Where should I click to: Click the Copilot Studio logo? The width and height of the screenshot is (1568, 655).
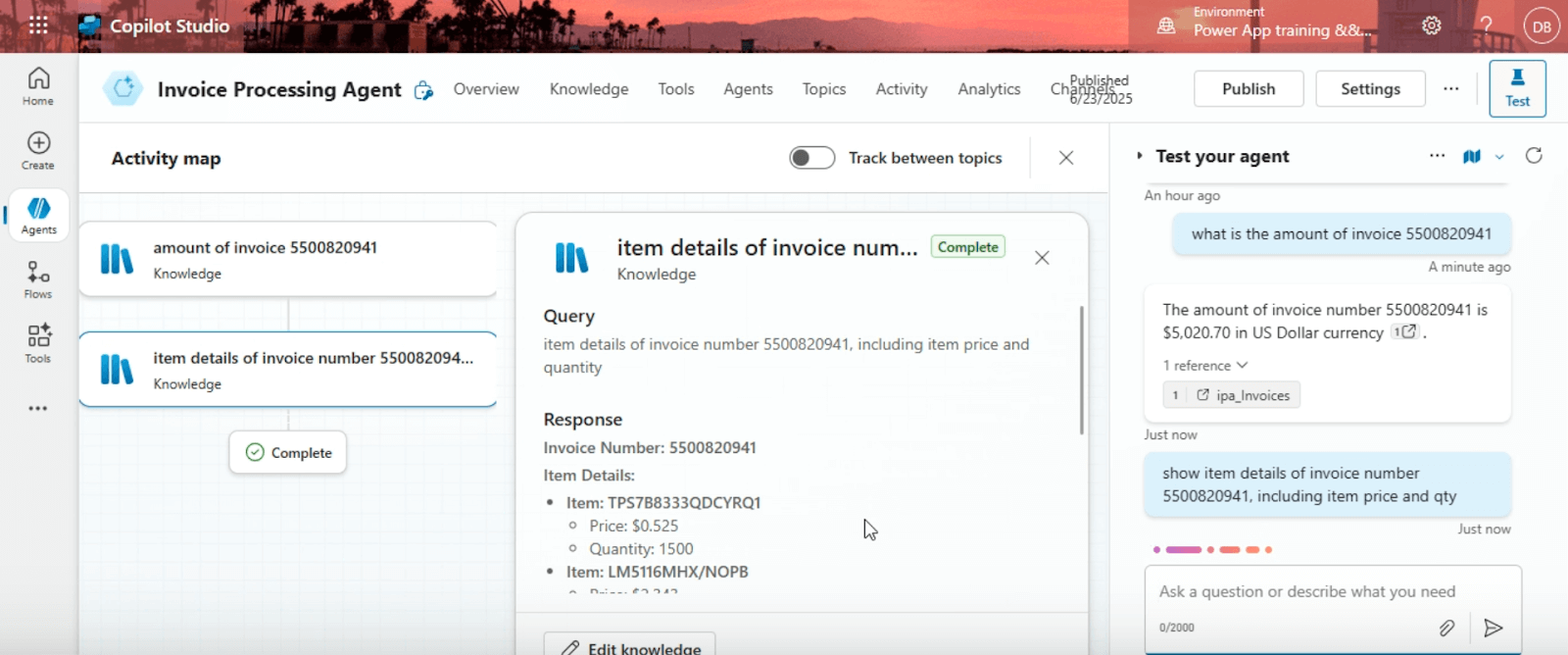90,25
